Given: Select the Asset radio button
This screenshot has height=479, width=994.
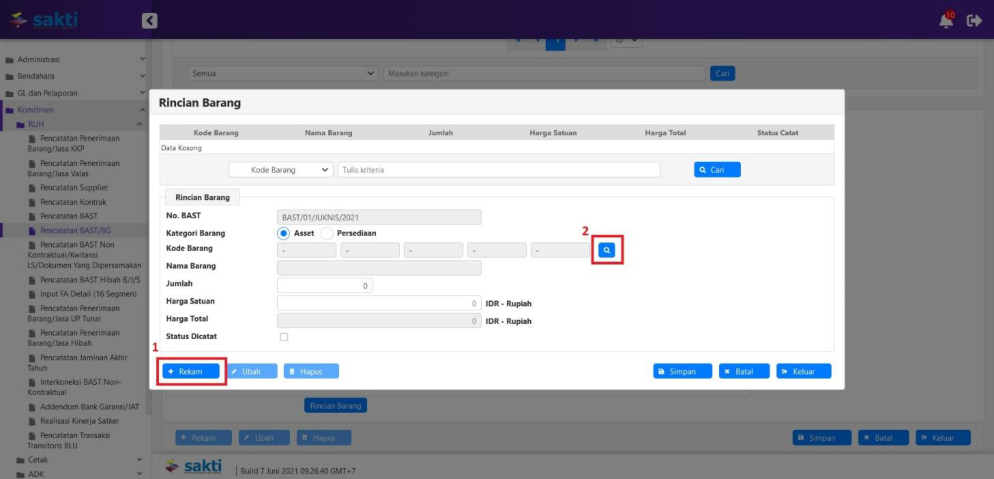Looking at the screenshot, I should click(284, 233).
